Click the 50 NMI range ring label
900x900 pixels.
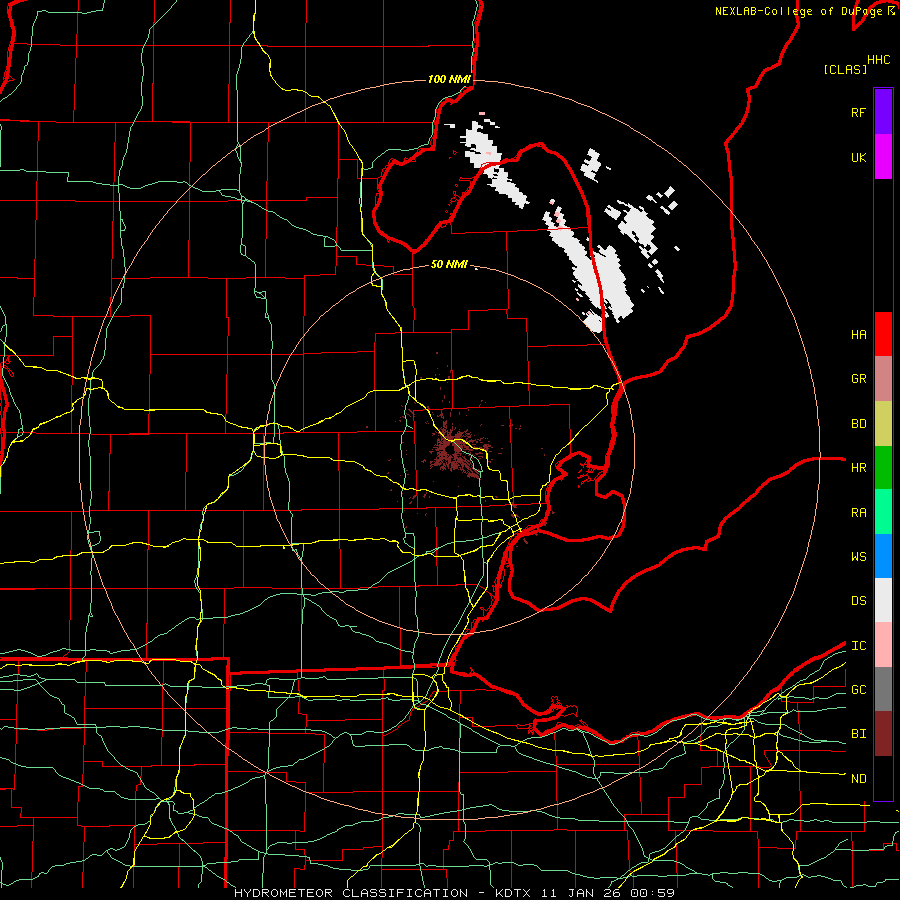pos(449,264)
